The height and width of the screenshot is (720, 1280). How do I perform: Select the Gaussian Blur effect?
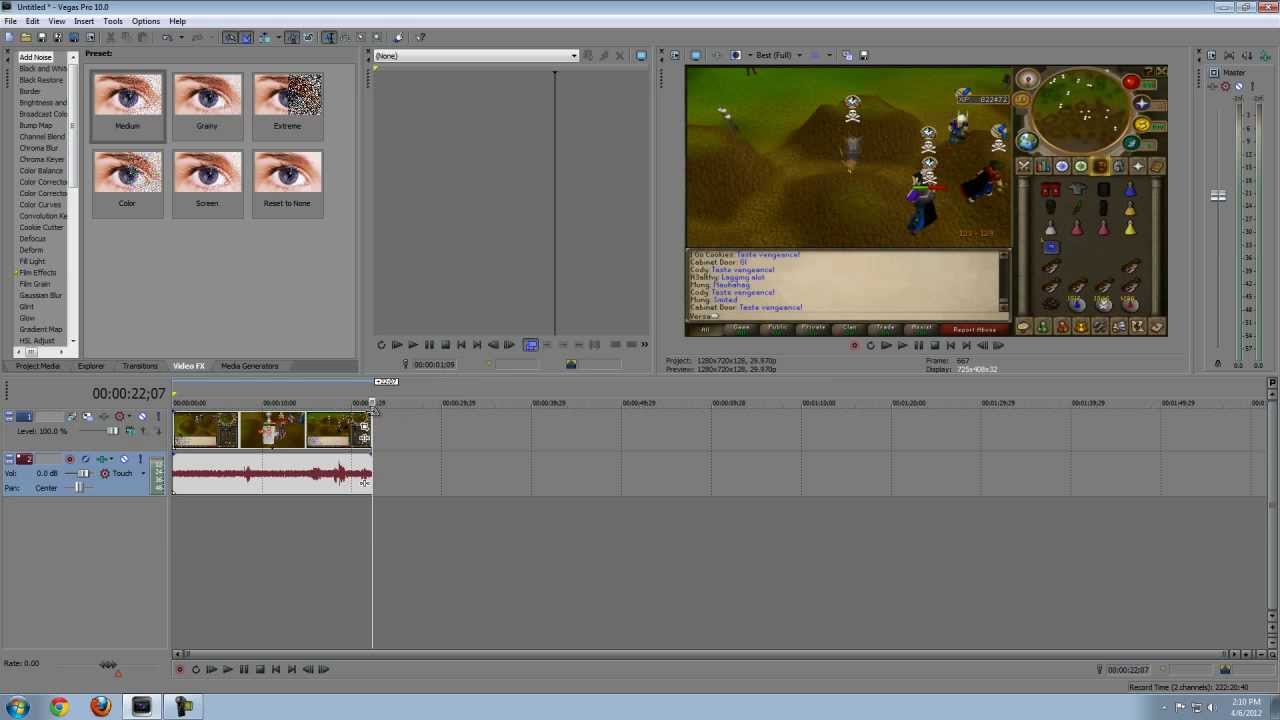click(41, 295)
